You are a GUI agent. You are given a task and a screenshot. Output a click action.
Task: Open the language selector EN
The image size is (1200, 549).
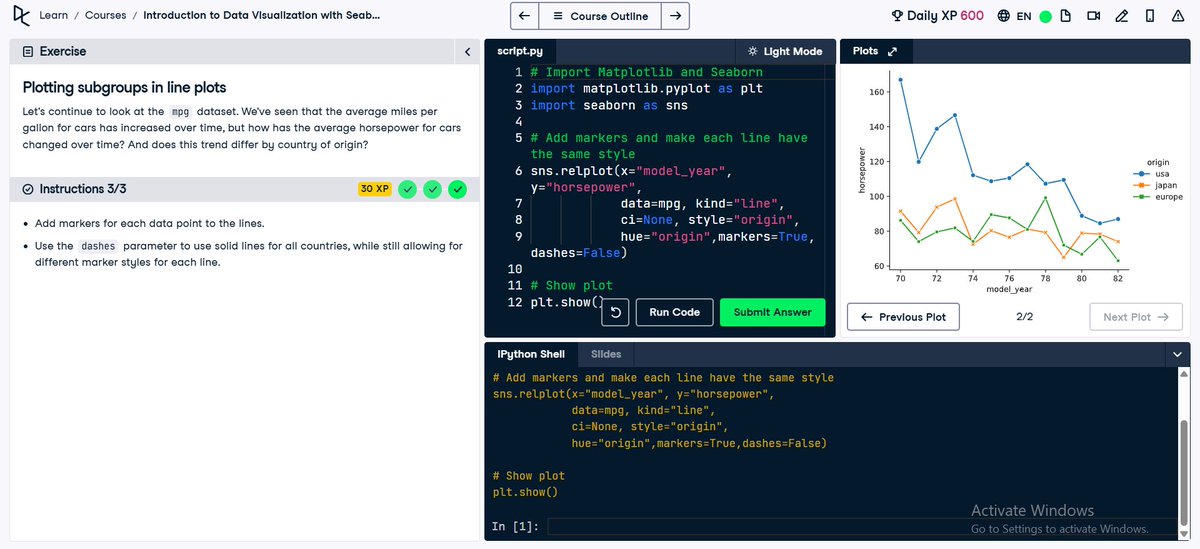[1015, 16]
